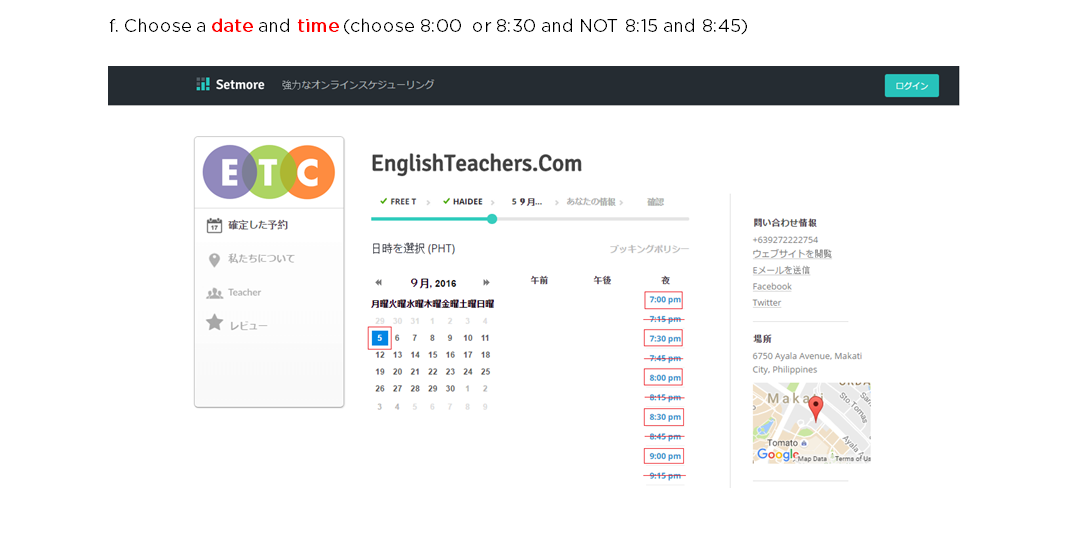Viewport: 1068px width, 539px height.
Task: Click 6750 Ayala Avenue address text
Action: (807, 363)
